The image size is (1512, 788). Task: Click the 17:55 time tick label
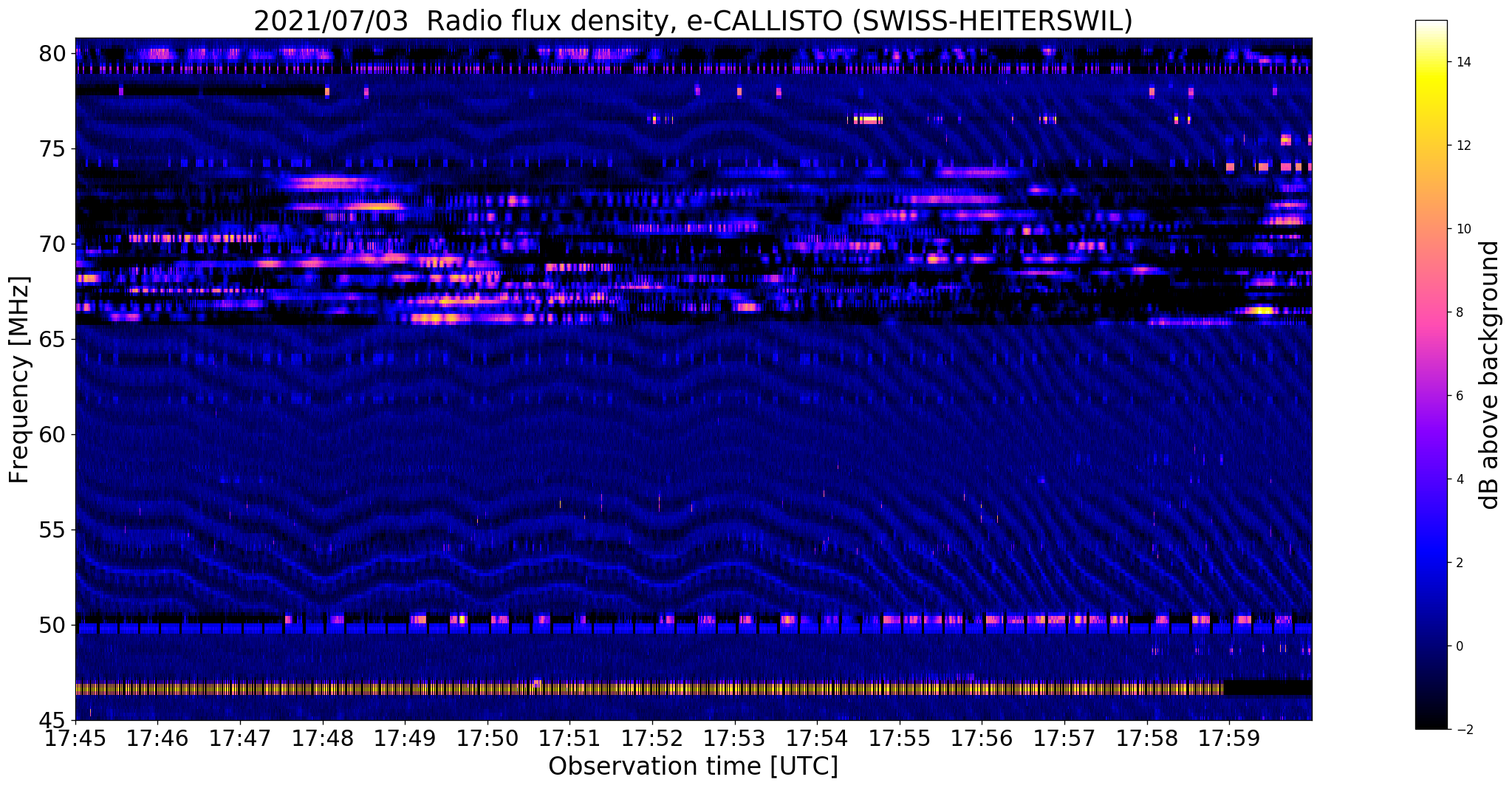click(900, 738)
